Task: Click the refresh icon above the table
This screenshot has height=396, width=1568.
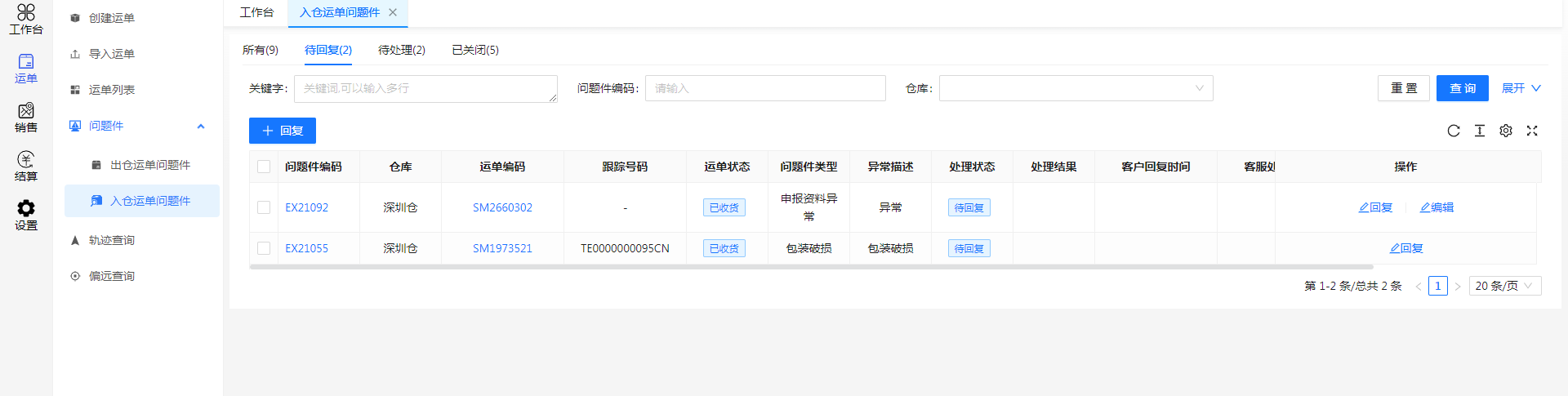Action: pyautogui.click(x=1453, y=131)
